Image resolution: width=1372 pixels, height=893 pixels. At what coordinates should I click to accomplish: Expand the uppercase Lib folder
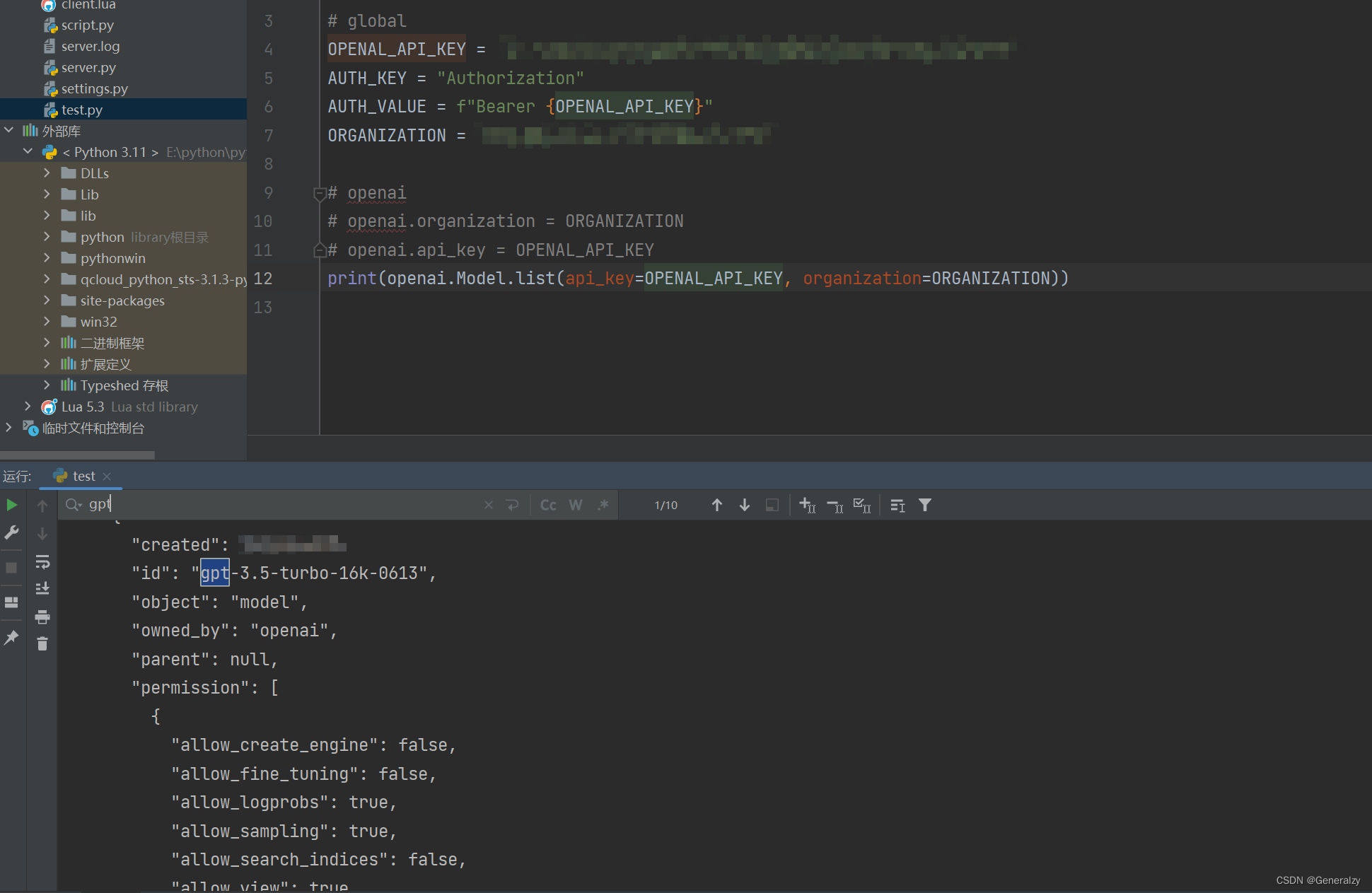(47, 194)
